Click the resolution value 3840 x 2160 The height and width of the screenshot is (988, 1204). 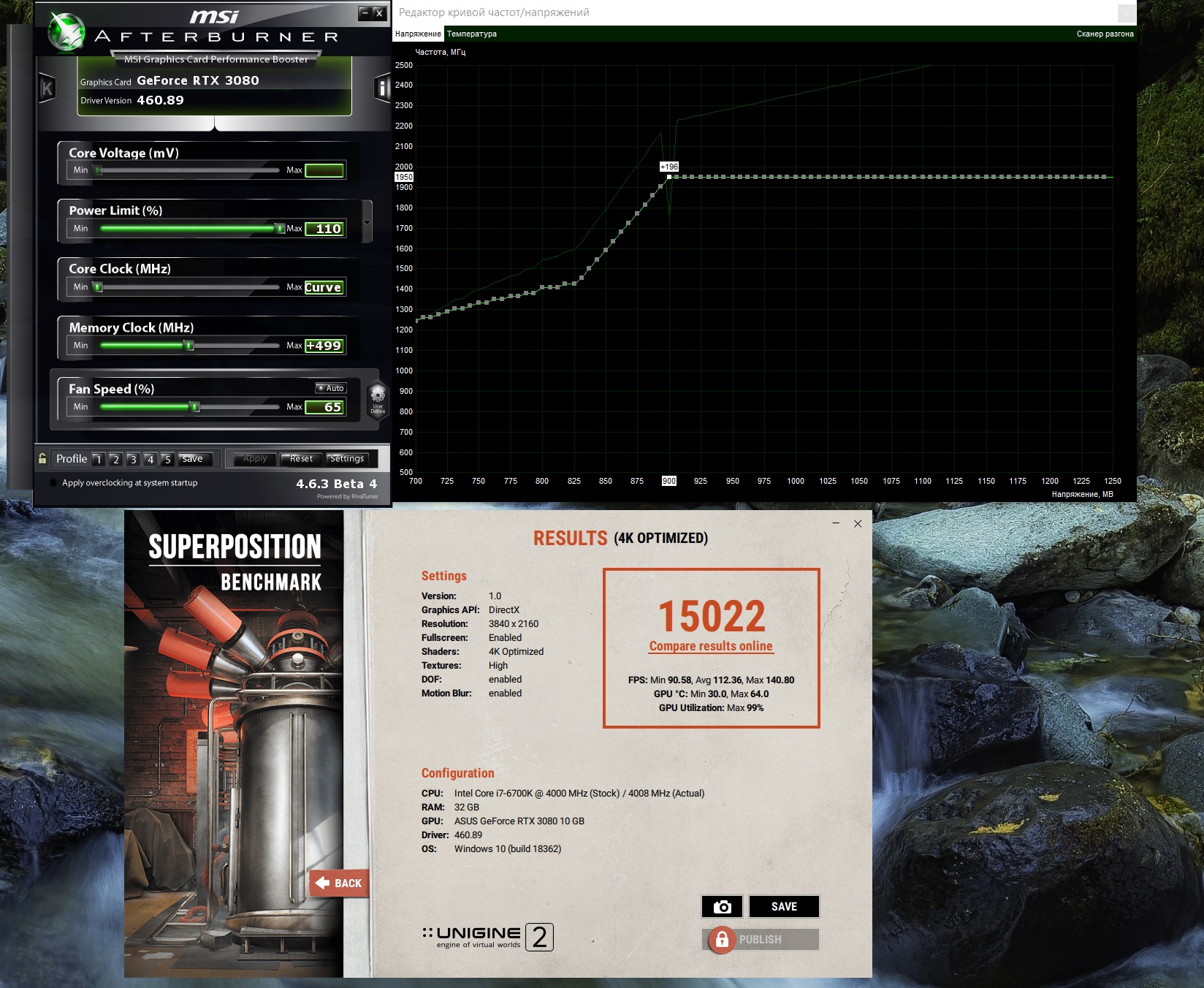point(514,624)
